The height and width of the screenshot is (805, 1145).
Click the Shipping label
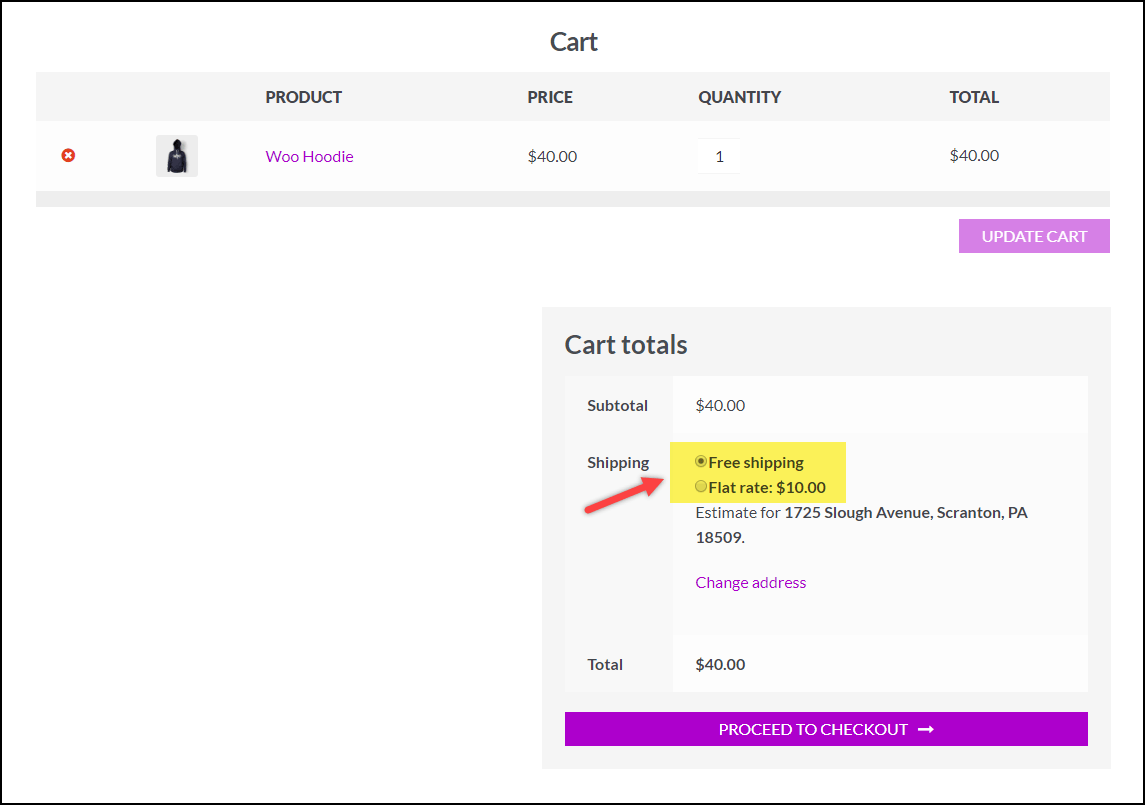click(x=618, y=462)
